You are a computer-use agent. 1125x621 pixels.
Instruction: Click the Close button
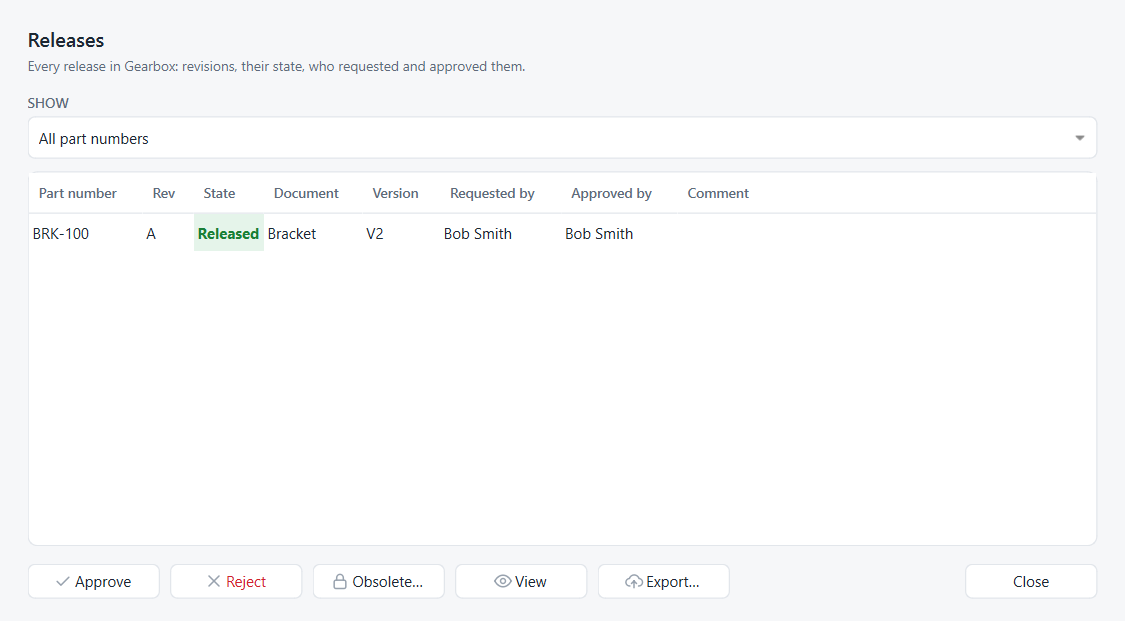[x=1031, y=582]
